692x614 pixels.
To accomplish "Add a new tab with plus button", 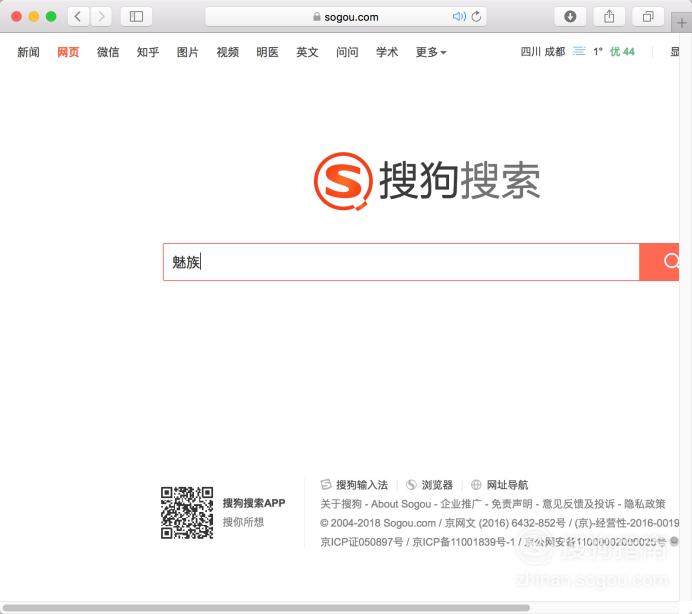I will click(681, 23).
